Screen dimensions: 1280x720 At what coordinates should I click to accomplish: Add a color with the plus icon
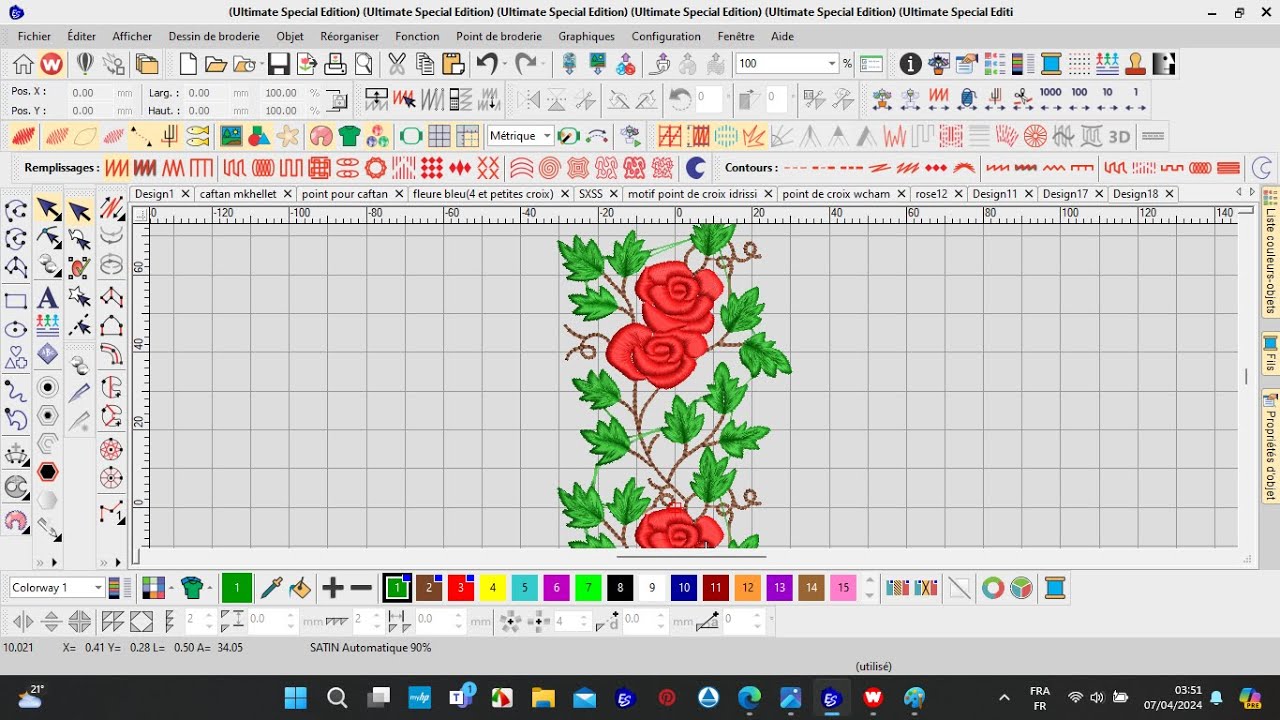pos(333,588)
